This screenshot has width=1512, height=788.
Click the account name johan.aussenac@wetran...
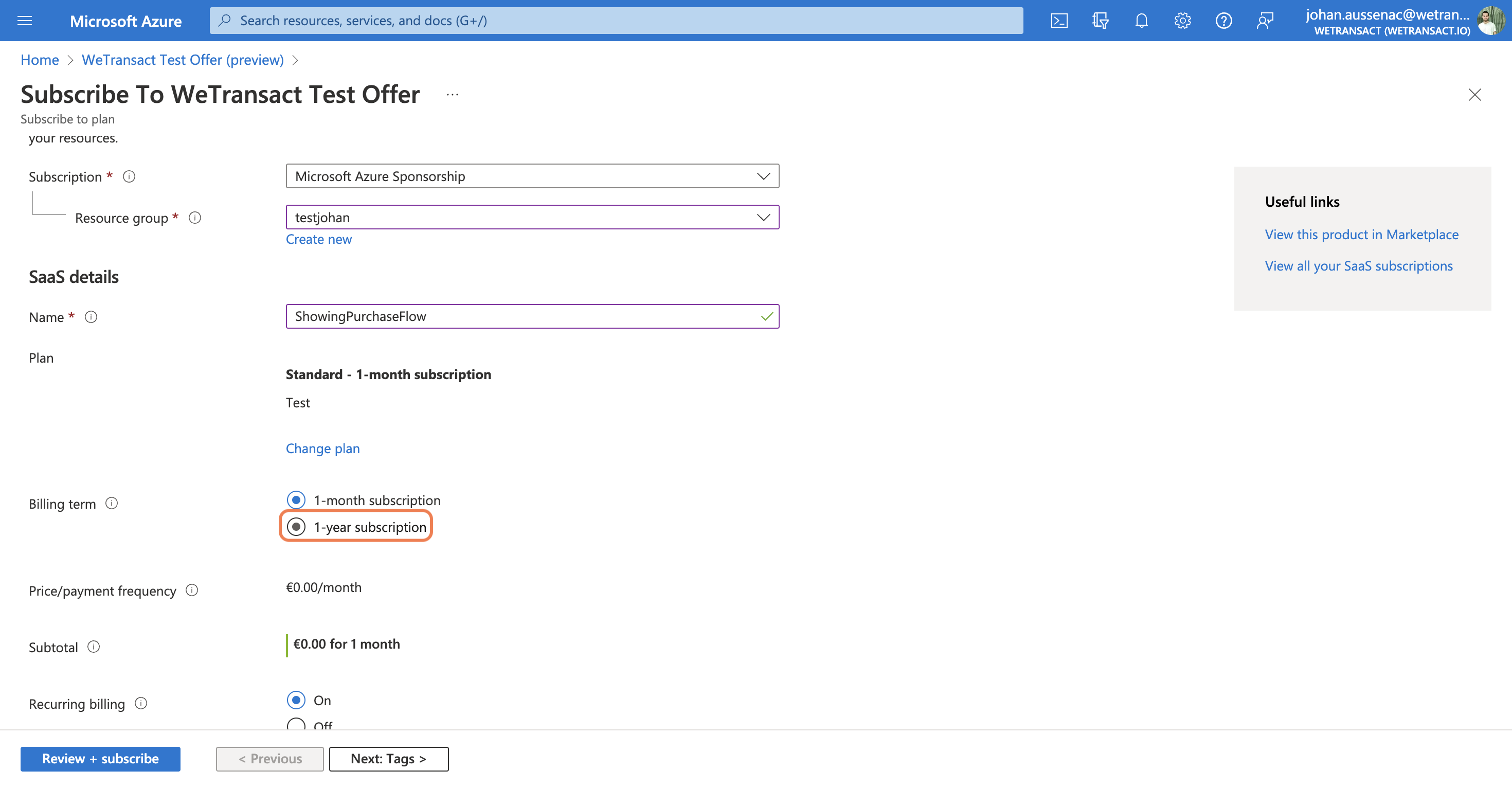point(1388,15)
